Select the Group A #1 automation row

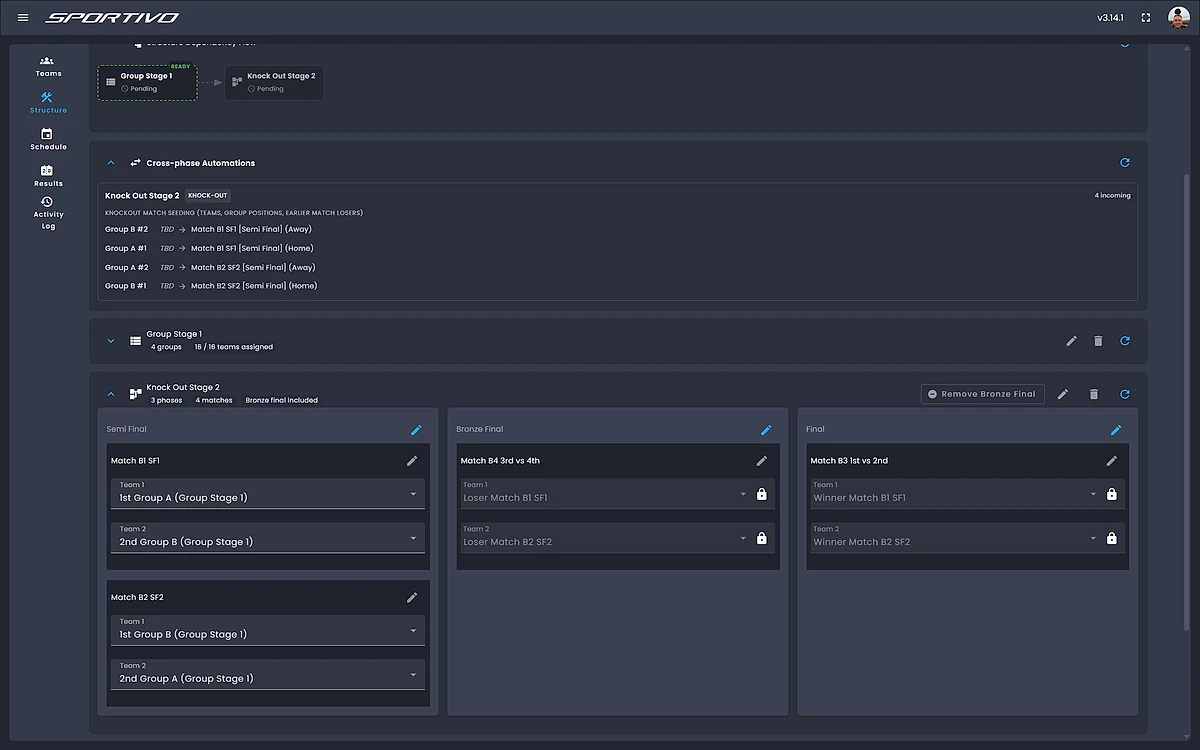tap(209, 249)
